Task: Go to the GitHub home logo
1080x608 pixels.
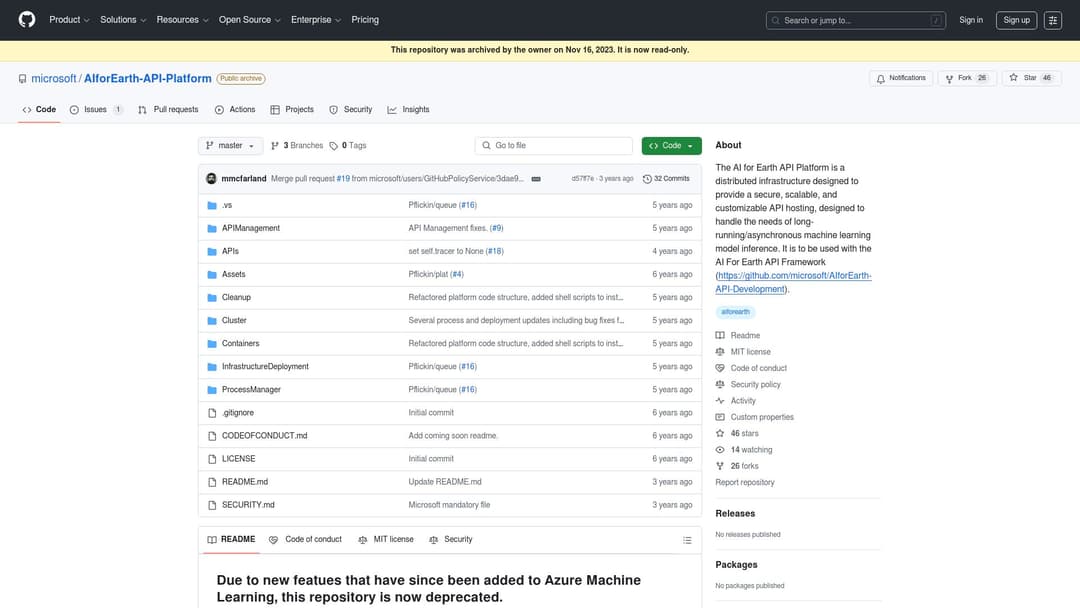Action: pyautogui.click(x=27, y=20)
